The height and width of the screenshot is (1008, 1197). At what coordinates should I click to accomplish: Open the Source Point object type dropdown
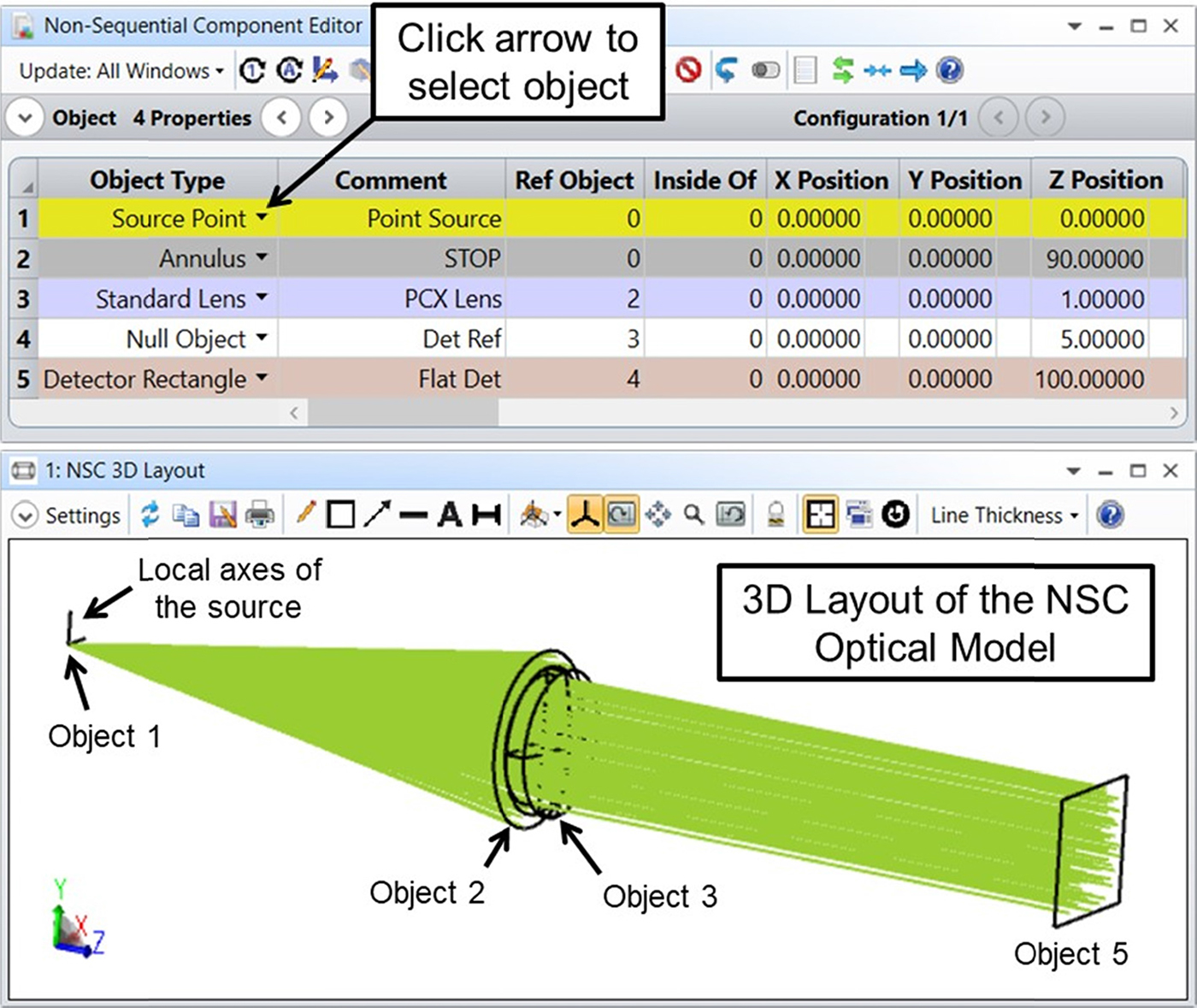pyautogui.click(x=262, y=218)
